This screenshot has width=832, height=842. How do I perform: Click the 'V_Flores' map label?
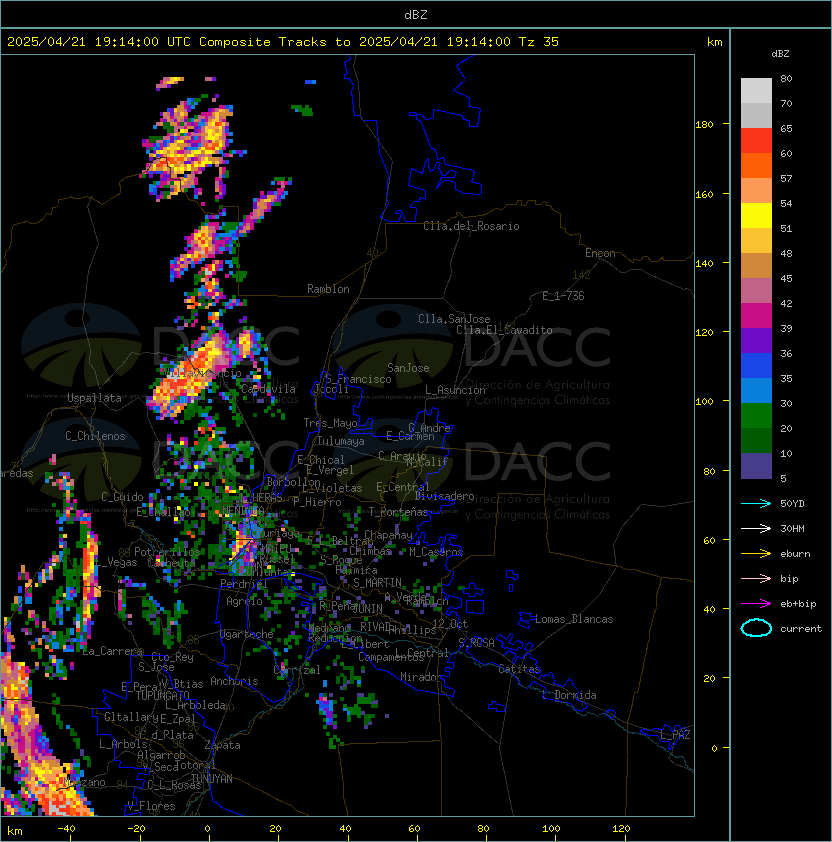[151, 806]
